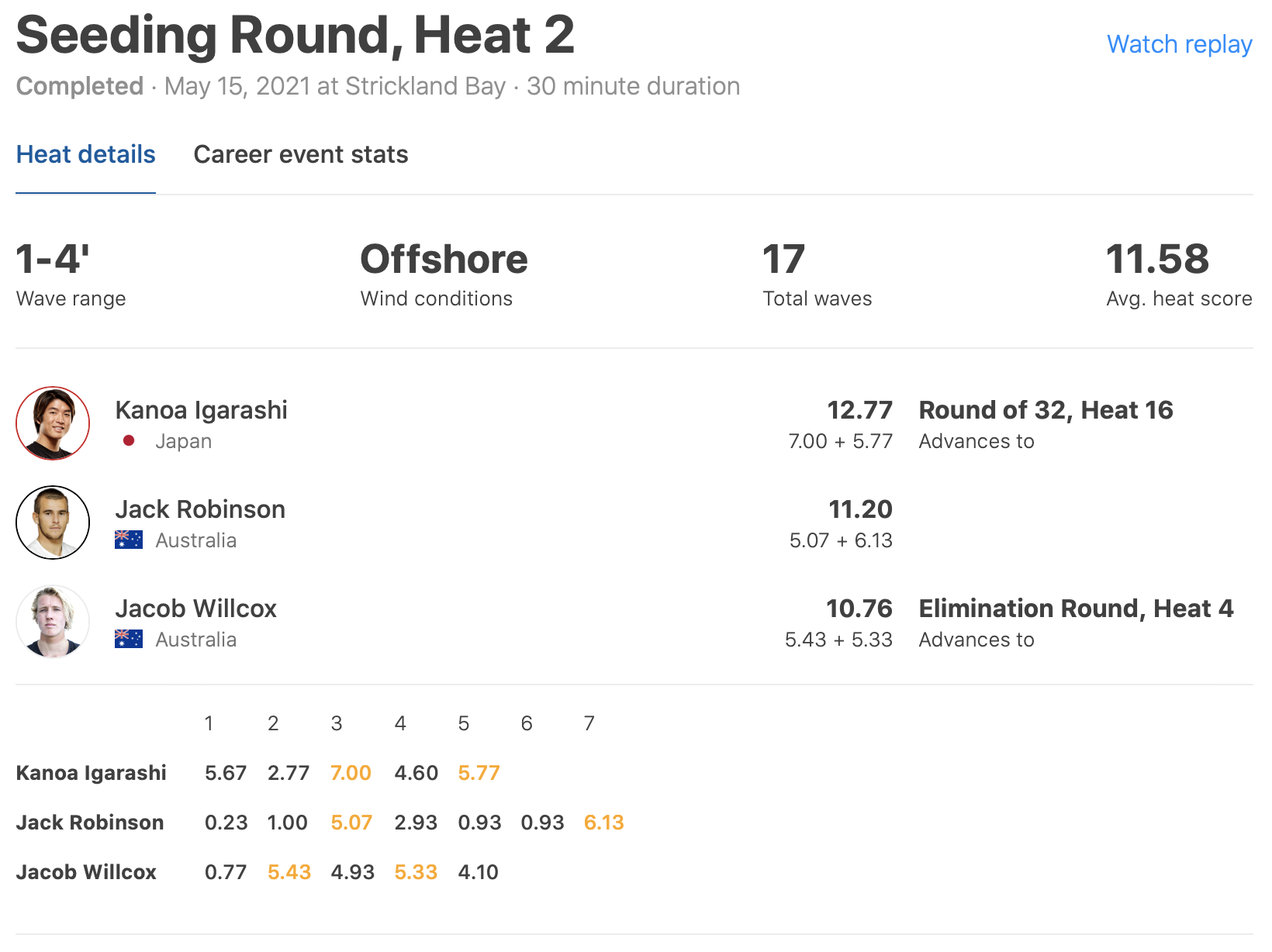Open the Watch replay link
Image resolution: width=1272 pixels, height=952 pixels.
pos(1179,44)
